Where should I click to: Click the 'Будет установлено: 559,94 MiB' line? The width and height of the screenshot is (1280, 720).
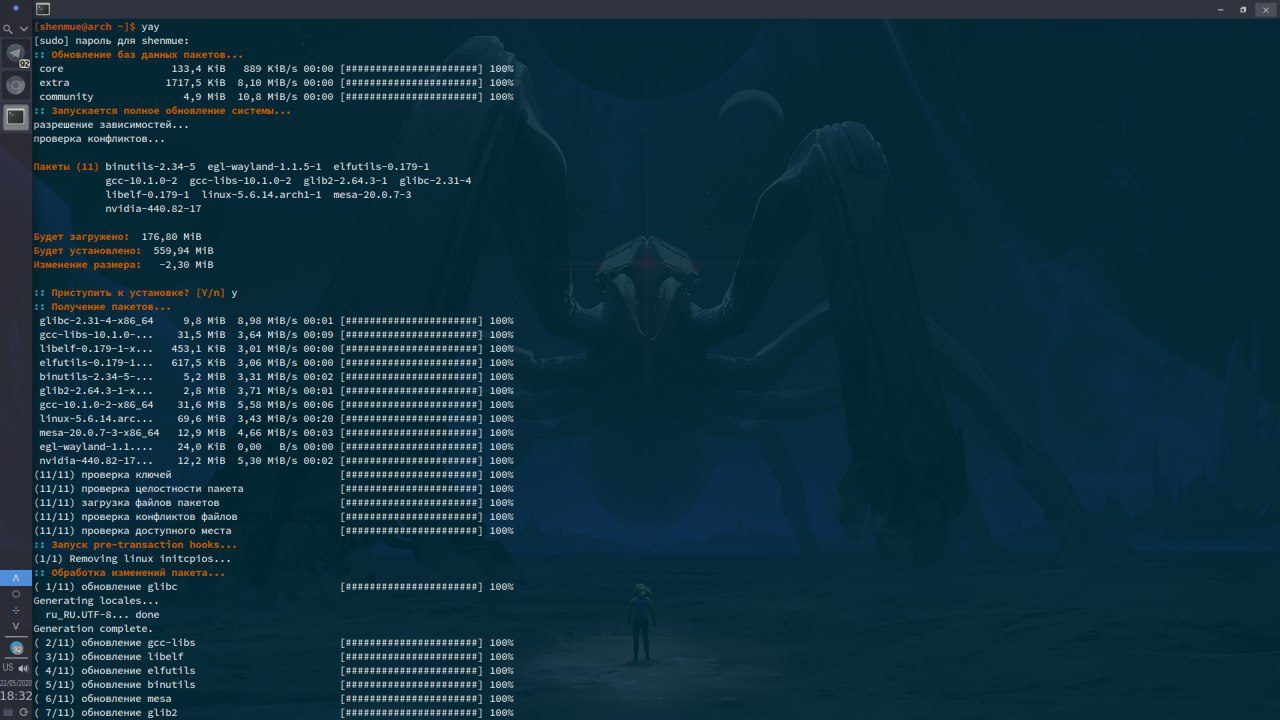[x=123, y=251]
